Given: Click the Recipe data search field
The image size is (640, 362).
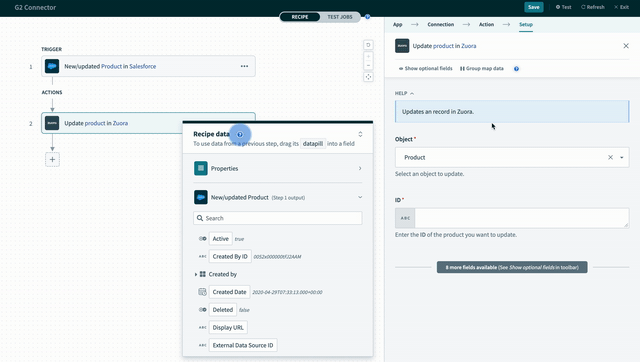Looking at the screenshot, I should click(278, 218).
